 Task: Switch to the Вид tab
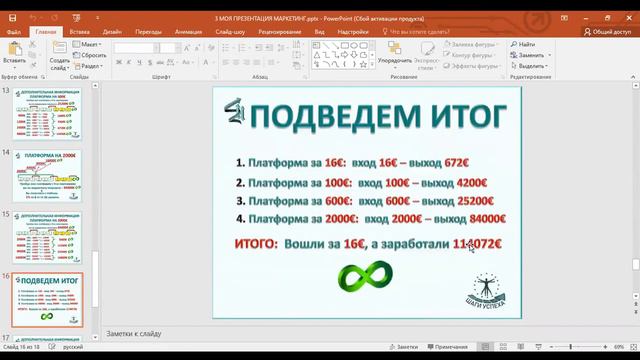tap(319, 32)
